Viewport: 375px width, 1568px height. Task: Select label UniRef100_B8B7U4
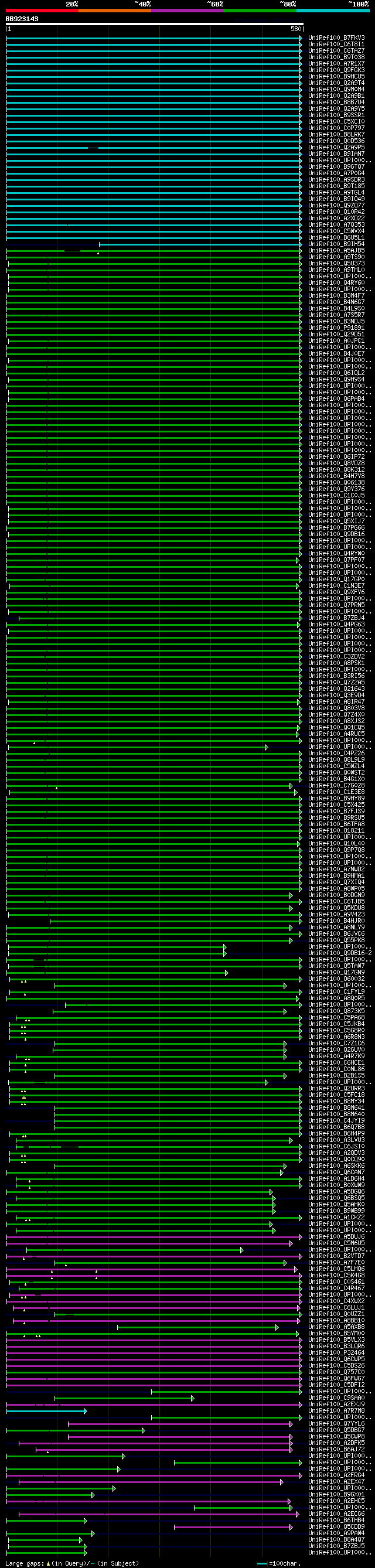pos(337,103)
